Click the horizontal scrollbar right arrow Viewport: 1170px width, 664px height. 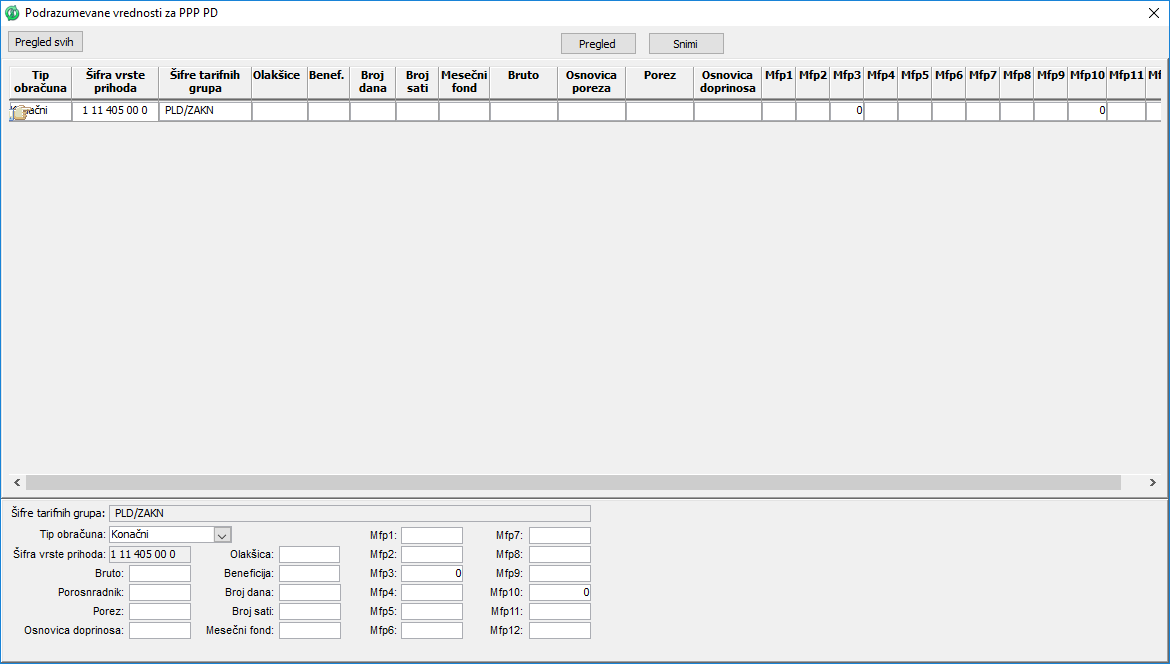tap(1156, 482)
